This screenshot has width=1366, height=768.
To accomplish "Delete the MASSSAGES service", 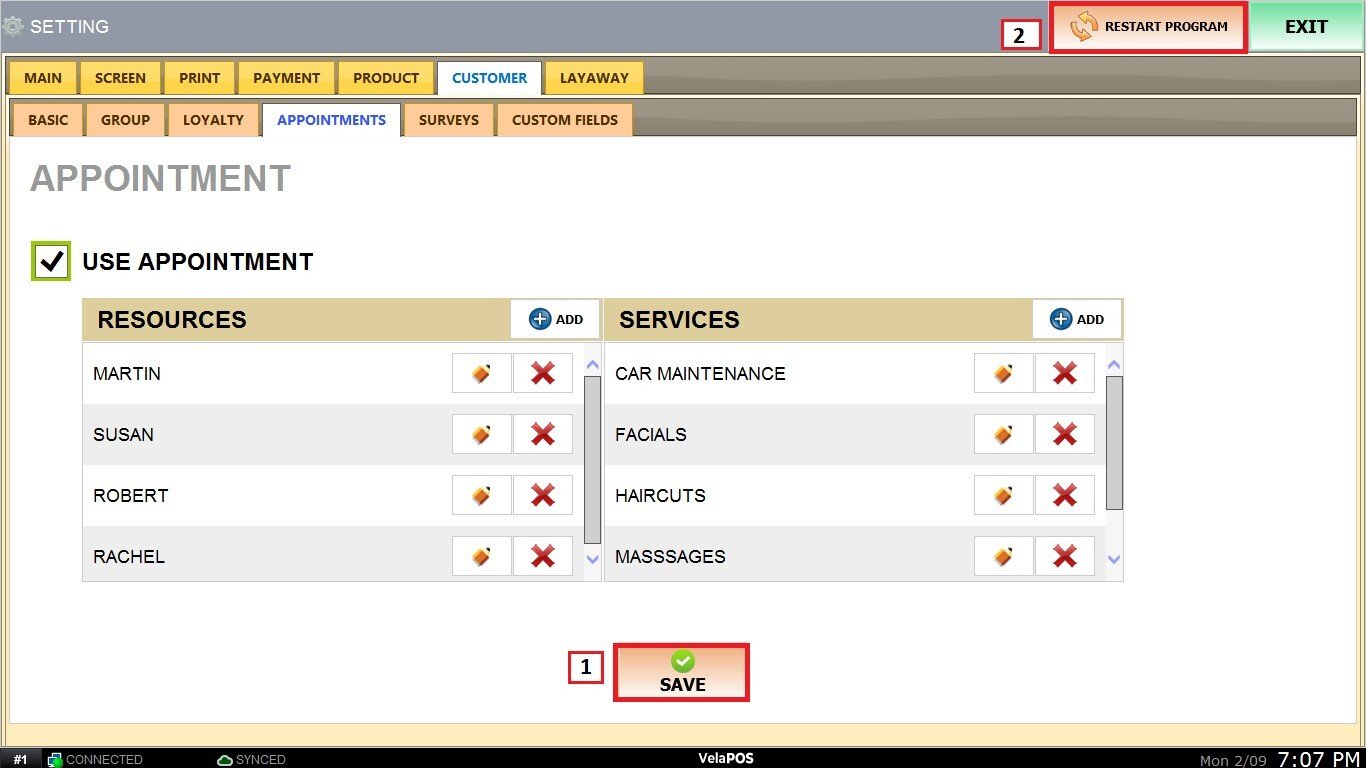I will point(1064,556).
